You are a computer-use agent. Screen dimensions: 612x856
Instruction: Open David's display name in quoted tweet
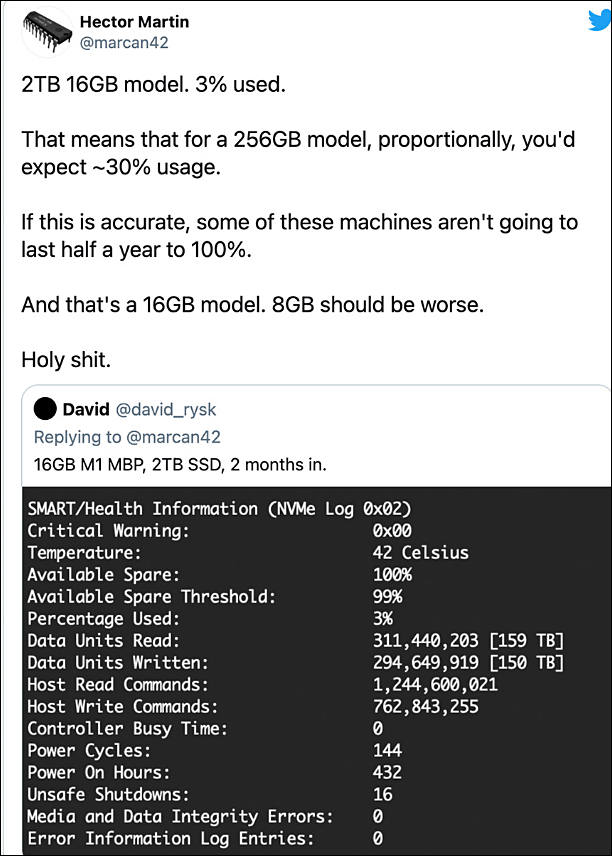click(86, 409)
